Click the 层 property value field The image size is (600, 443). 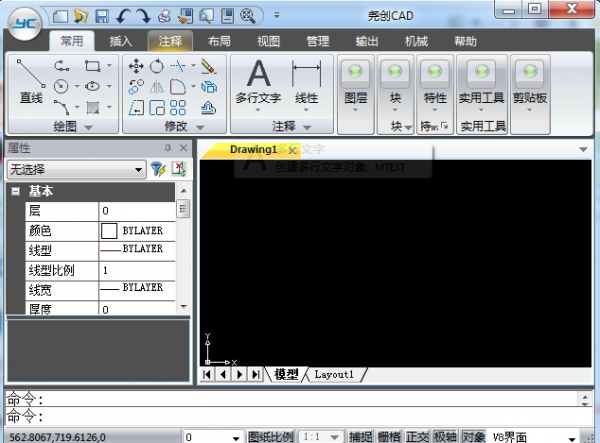[137, 211]
